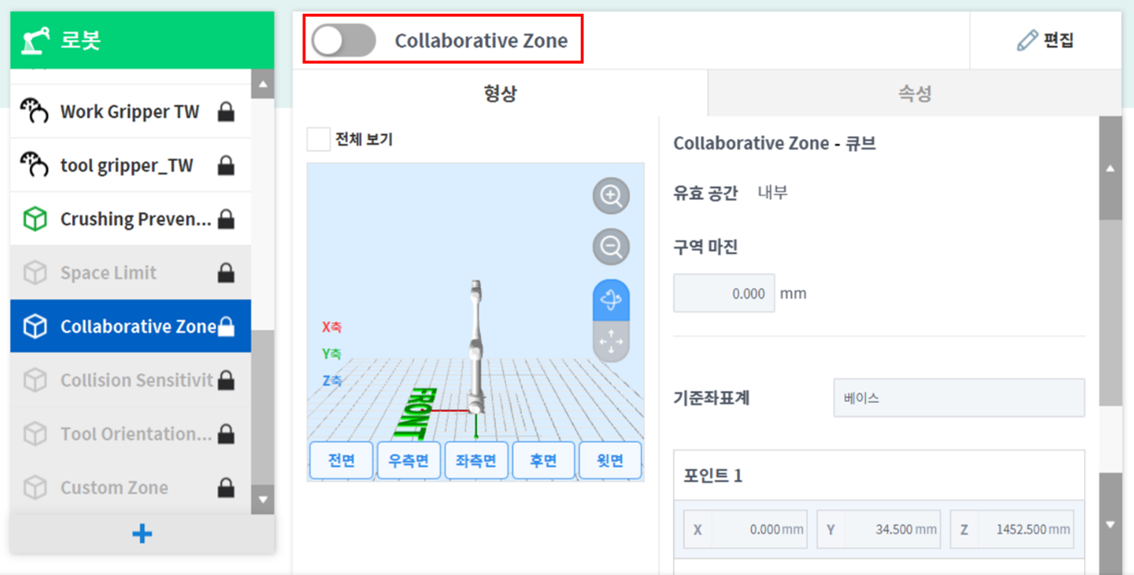Open the 기준좌표계 dropdown
Image resolution: width=1134 pixels, height=575 pixels.
tap(958, 398)
